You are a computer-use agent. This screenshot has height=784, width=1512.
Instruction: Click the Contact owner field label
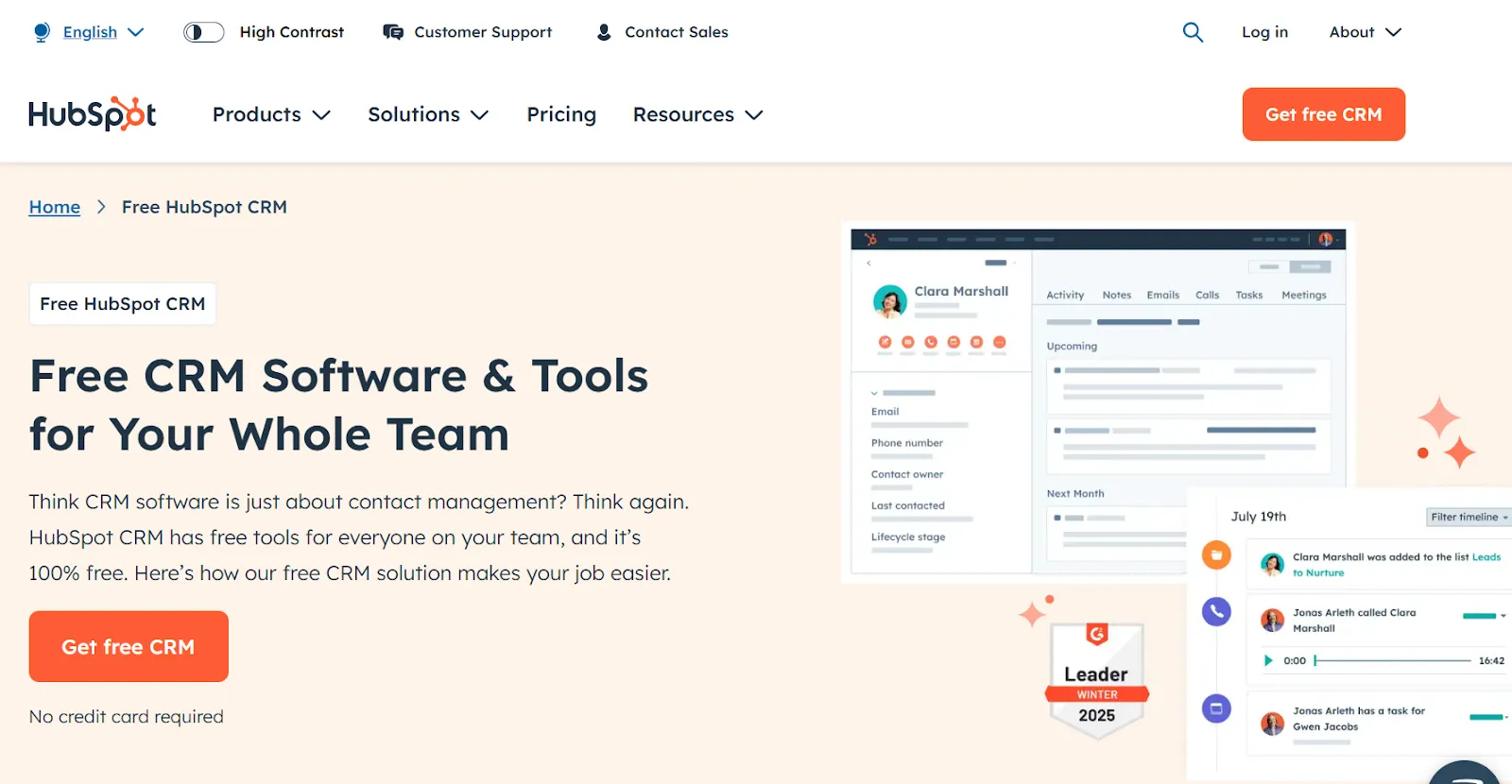point(907,474)
